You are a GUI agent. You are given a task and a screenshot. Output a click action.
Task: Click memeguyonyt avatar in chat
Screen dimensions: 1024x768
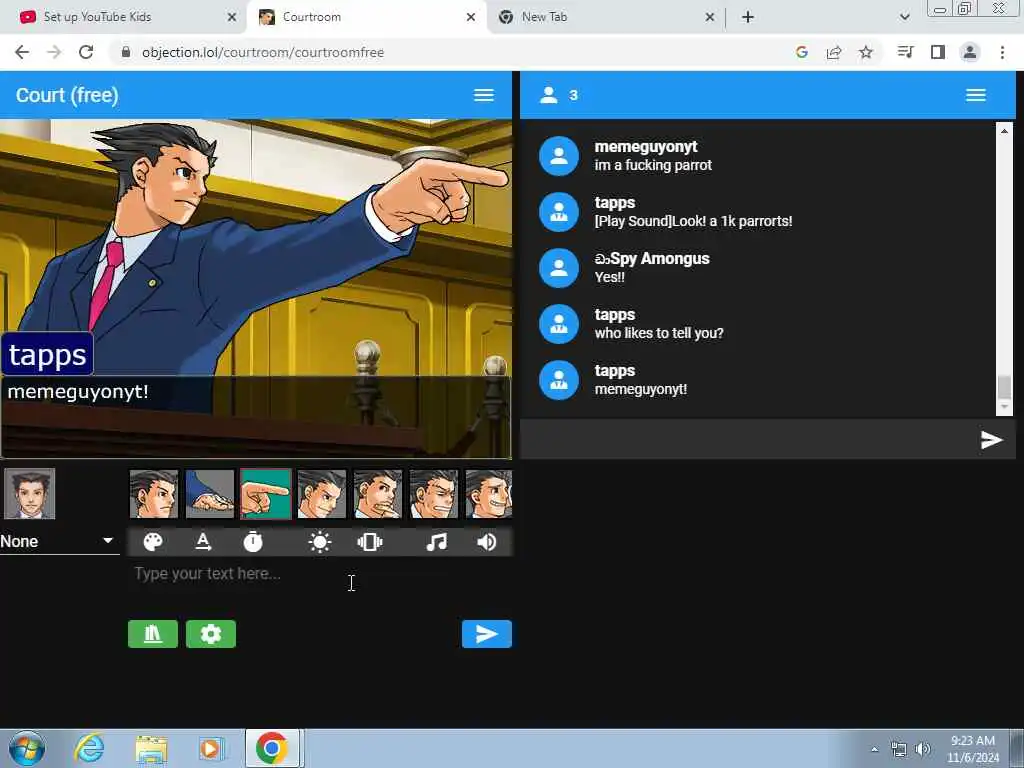[x=559, y=156]
